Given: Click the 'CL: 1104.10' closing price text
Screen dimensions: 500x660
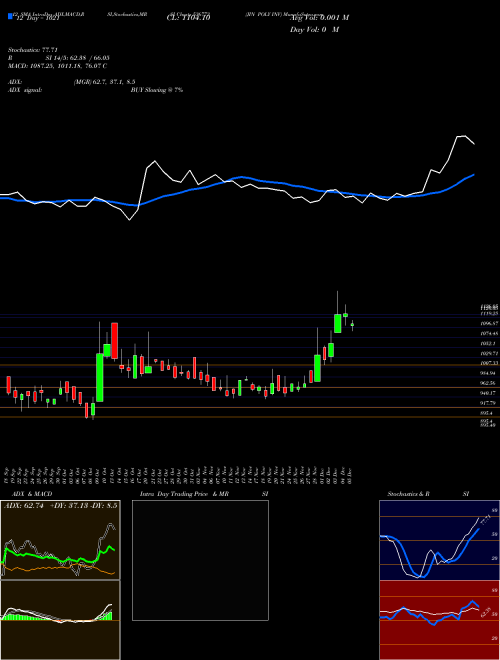Looking at the screenshot, I should click(189, 17).
